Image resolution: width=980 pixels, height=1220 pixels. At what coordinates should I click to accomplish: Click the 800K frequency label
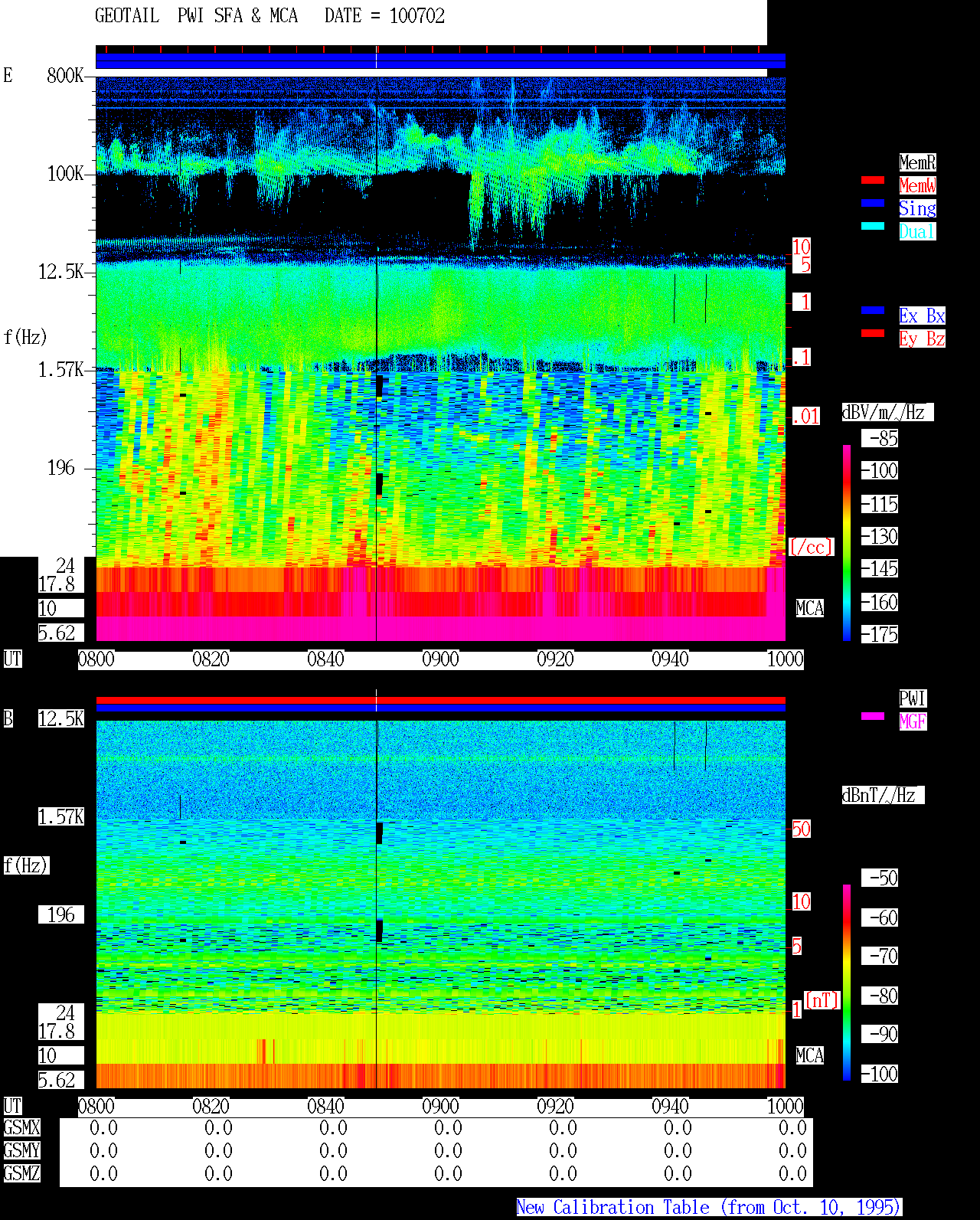[66, 75]
